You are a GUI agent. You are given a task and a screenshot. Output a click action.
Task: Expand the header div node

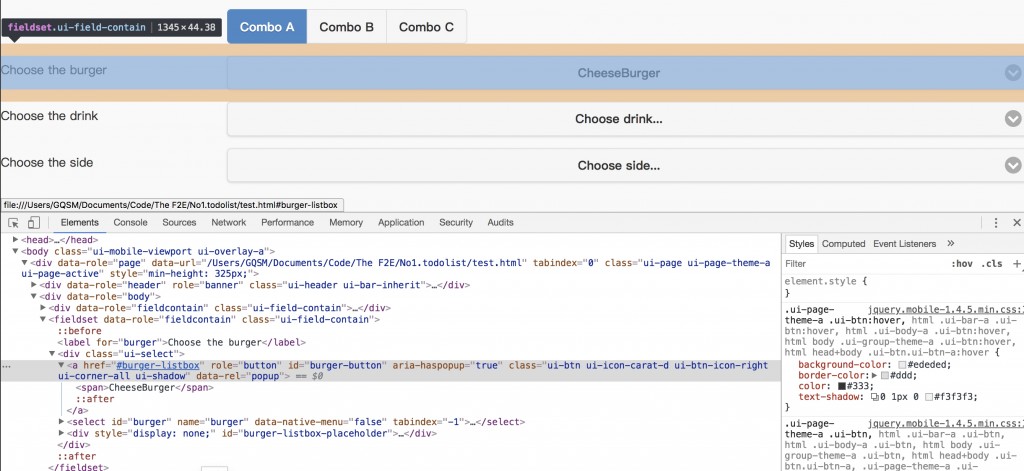pos(34,285)
